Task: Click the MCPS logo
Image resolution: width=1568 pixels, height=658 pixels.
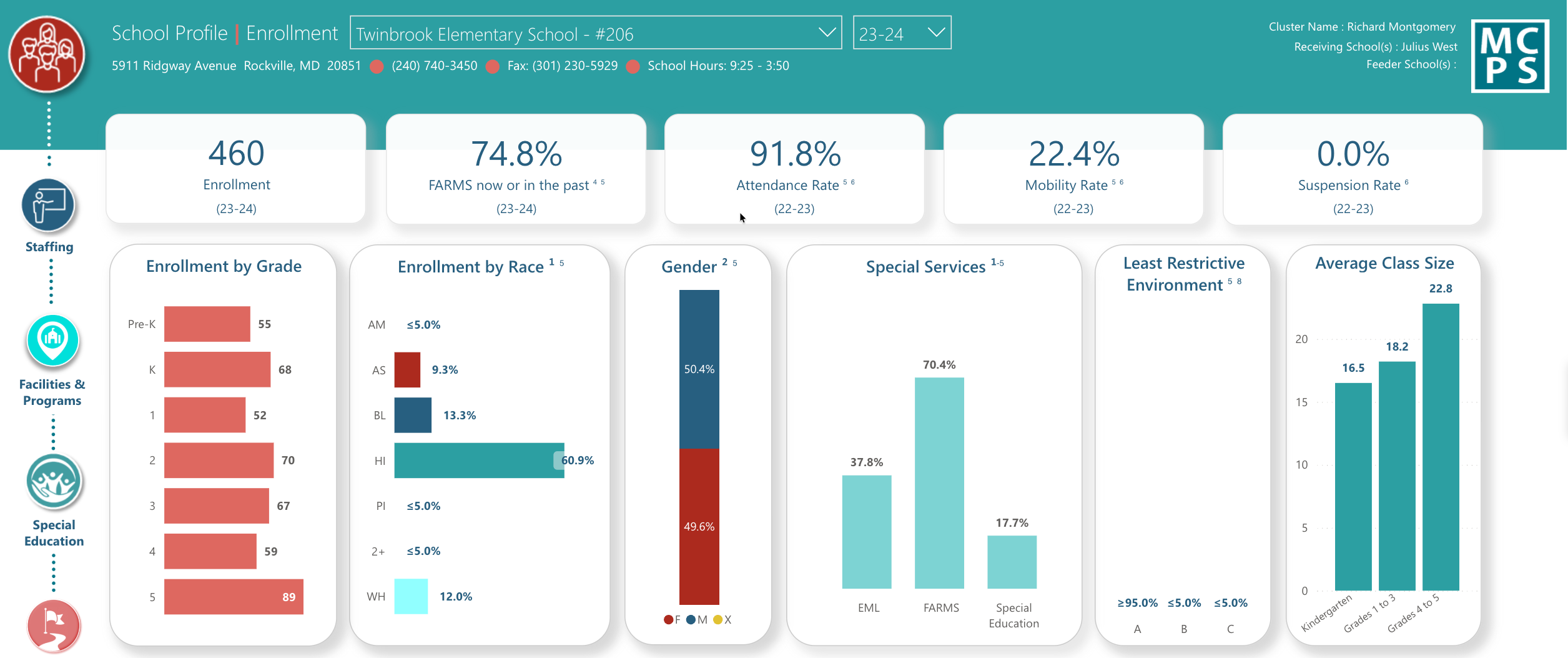Action: 1510,56
